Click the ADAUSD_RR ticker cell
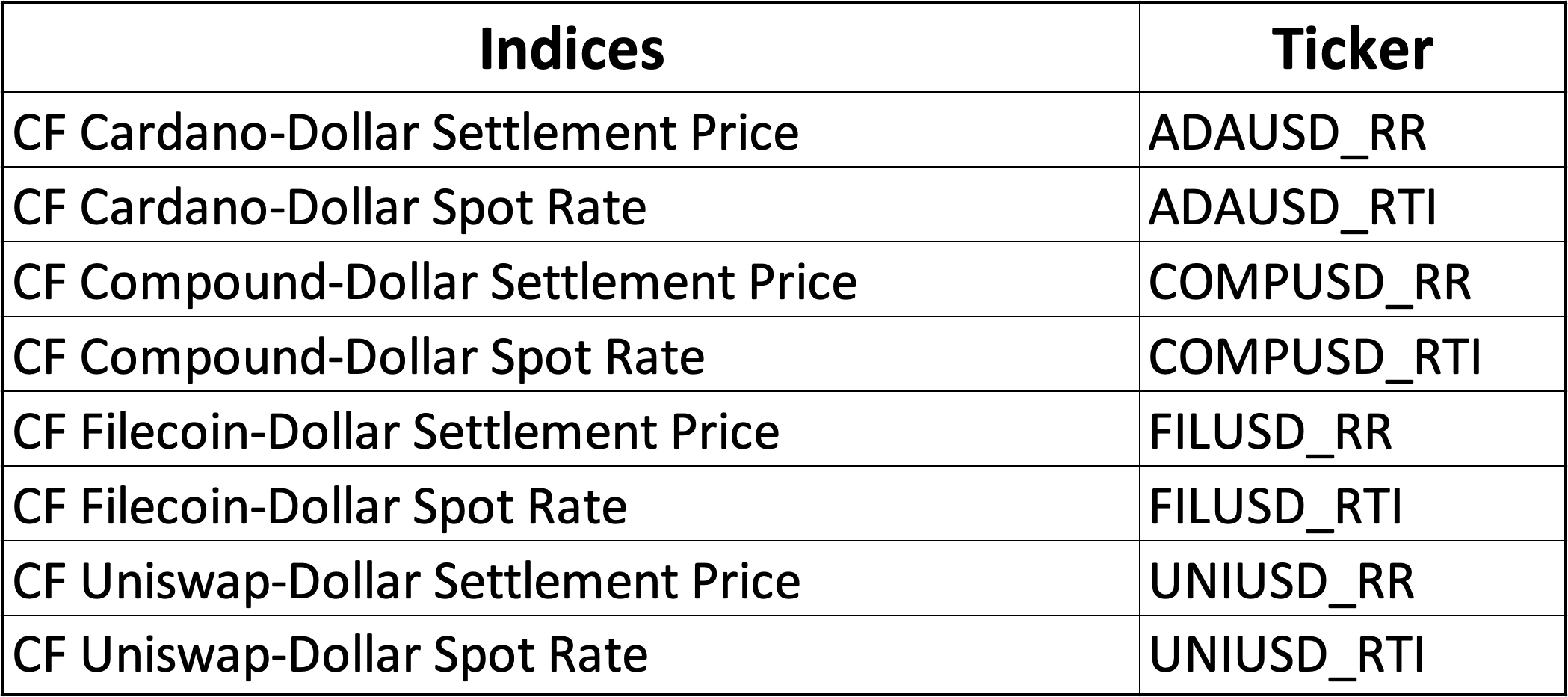This screenshot has height=697, width=1568. (x=1351, y=130)
